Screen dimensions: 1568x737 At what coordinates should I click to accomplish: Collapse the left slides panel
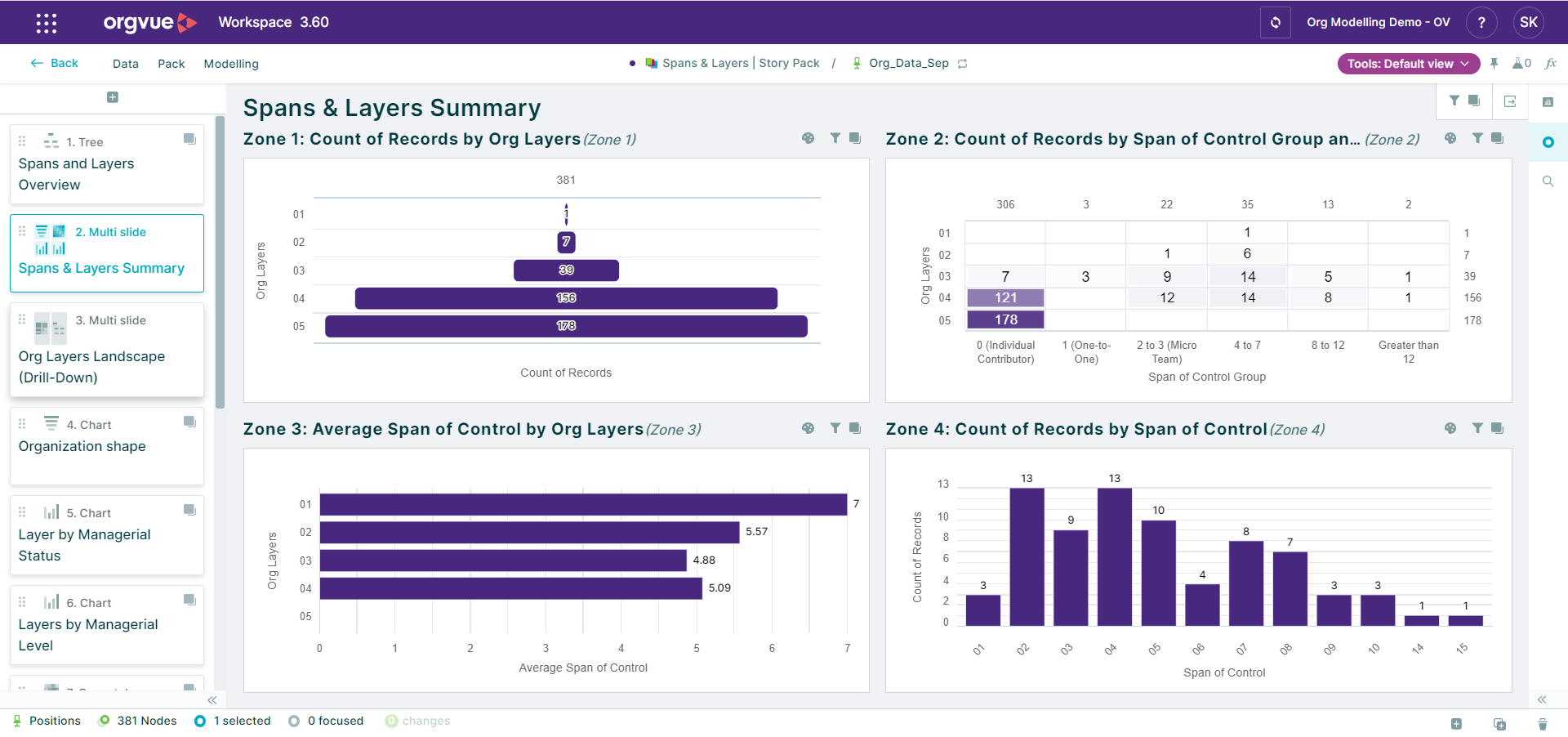(x=212, y=700)
